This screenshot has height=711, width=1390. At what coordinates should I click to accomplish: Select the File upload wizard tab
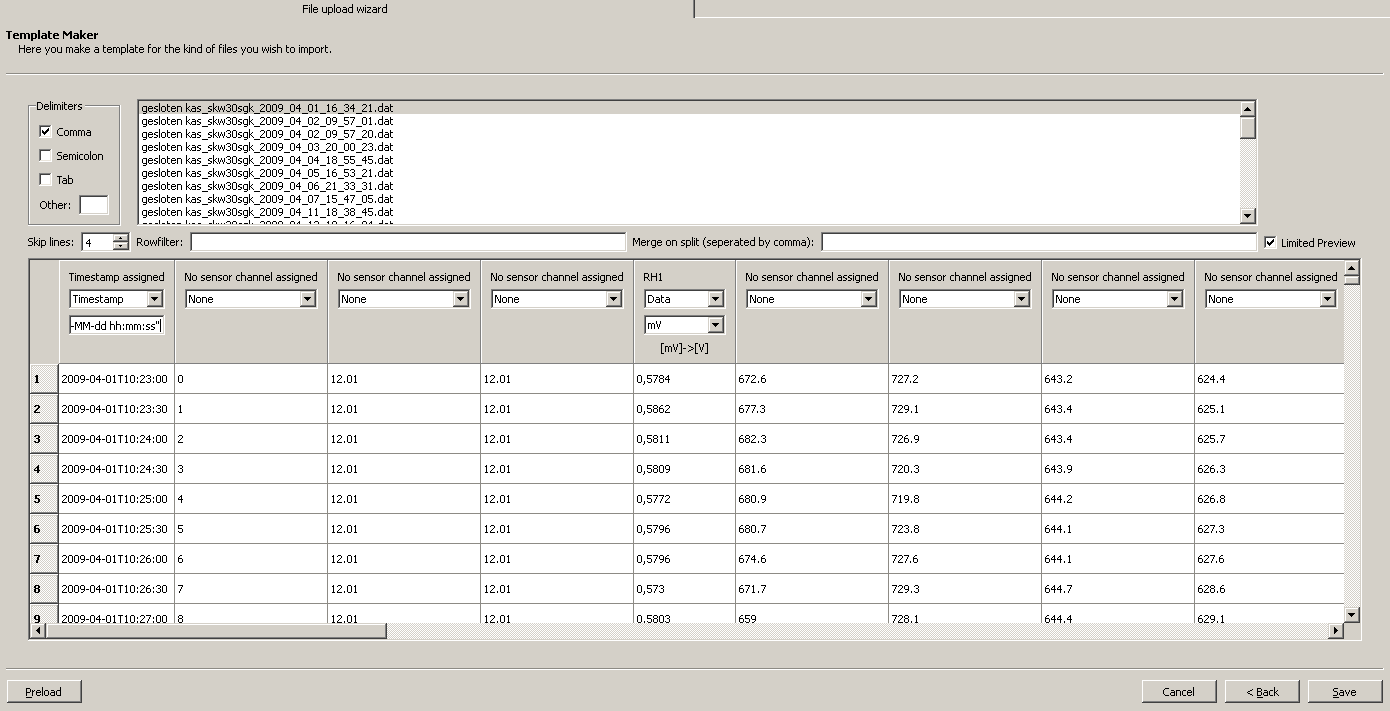coord(345,9)
